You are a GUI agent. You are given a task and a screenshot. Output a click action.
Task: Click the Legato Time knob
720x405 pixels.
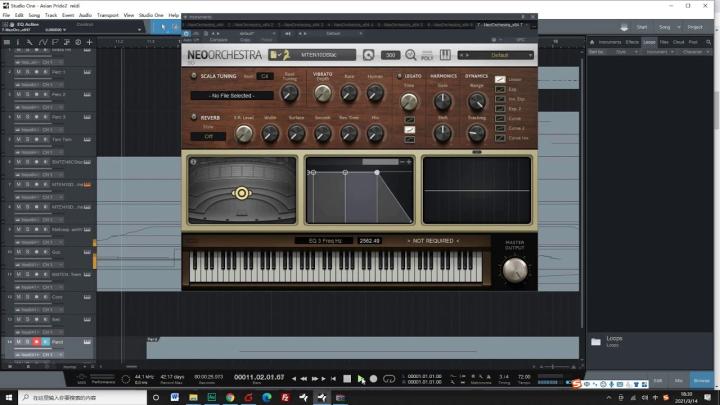(x=409, y=101)
